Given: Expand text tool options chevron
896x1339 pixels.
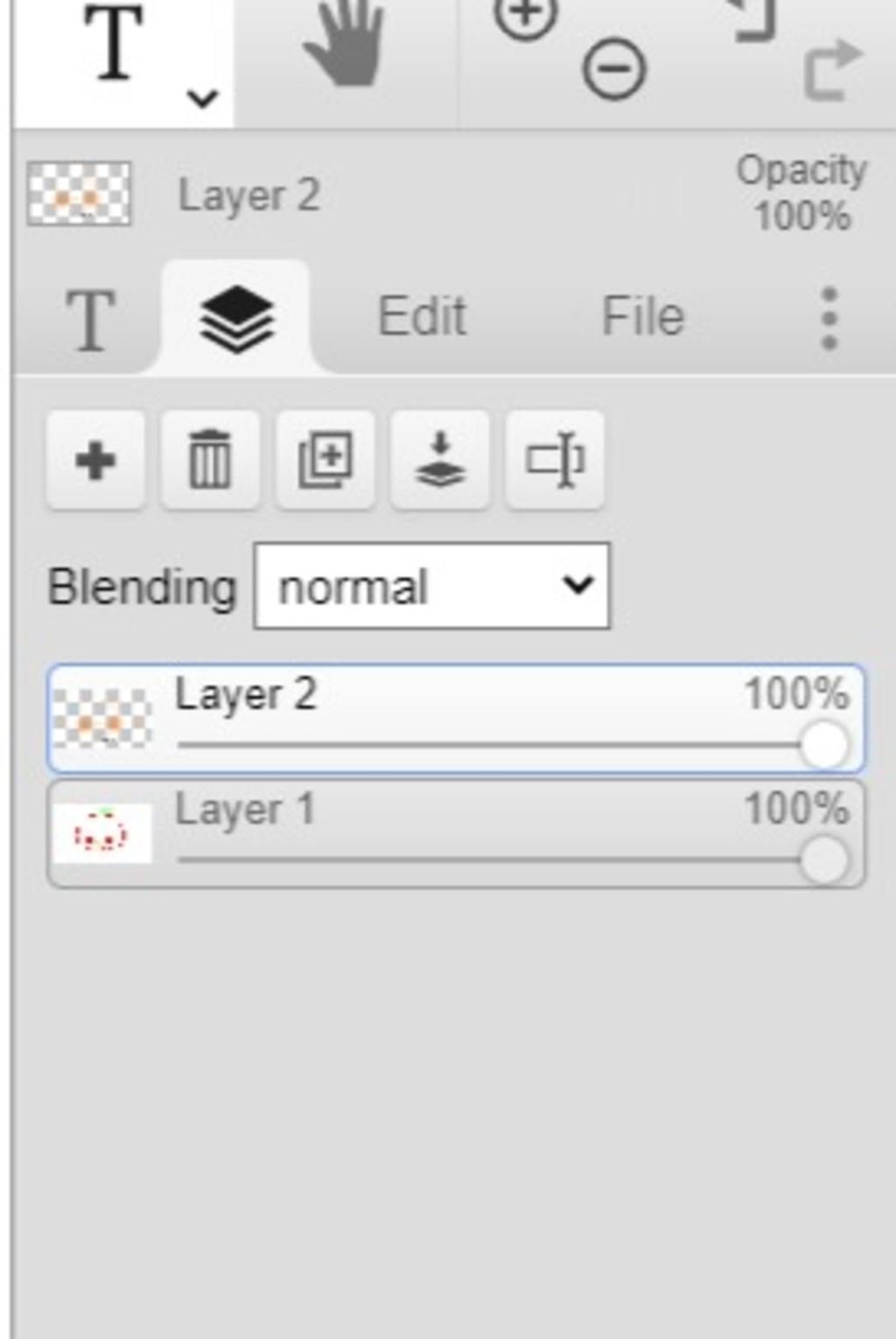Looking at the screenshot, I should [x=203, y=99].
